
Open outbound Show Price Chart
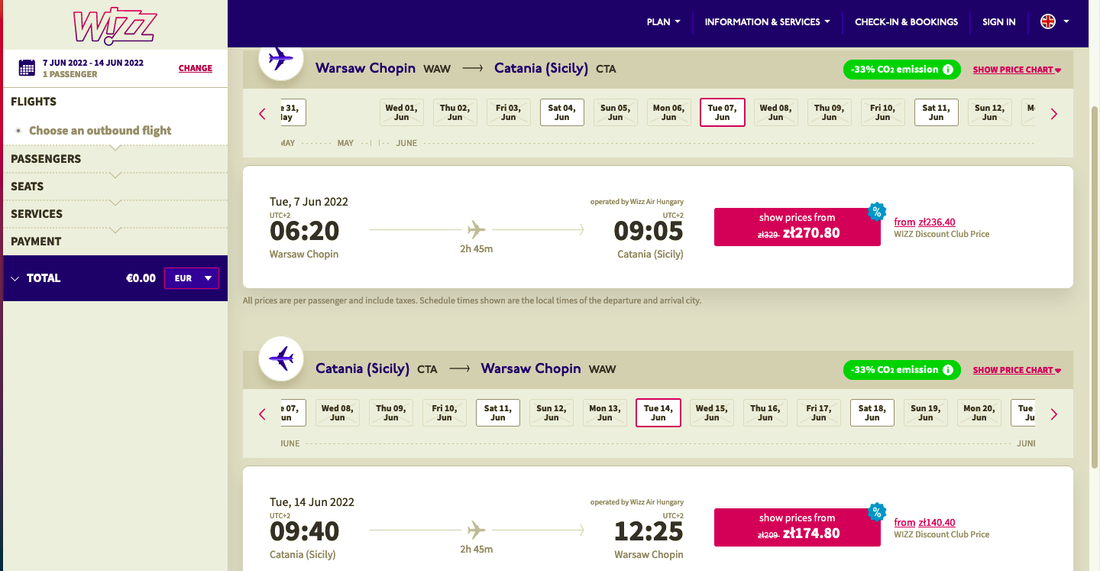[x=1016, y=70]
